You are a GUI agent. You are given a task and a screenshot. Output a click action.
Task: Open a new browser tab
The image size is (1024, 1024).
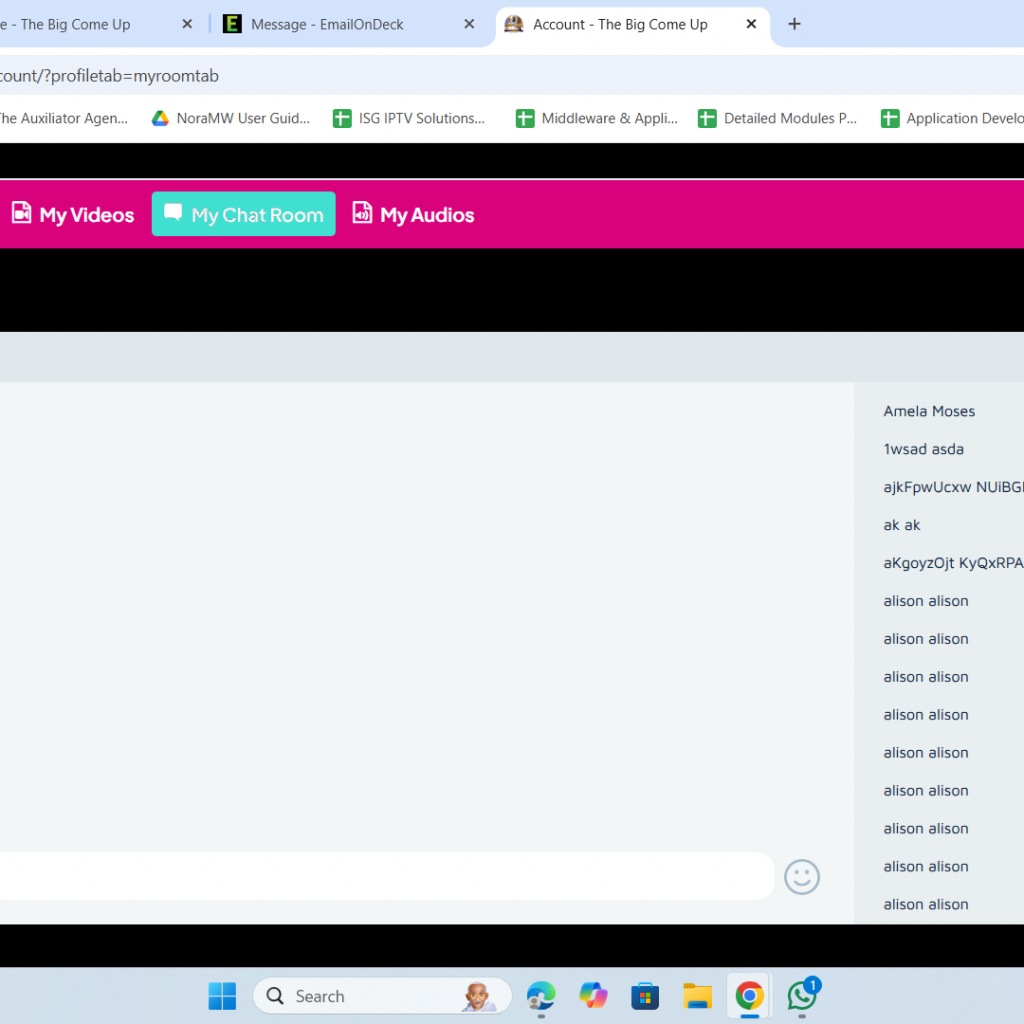point(794,24)
